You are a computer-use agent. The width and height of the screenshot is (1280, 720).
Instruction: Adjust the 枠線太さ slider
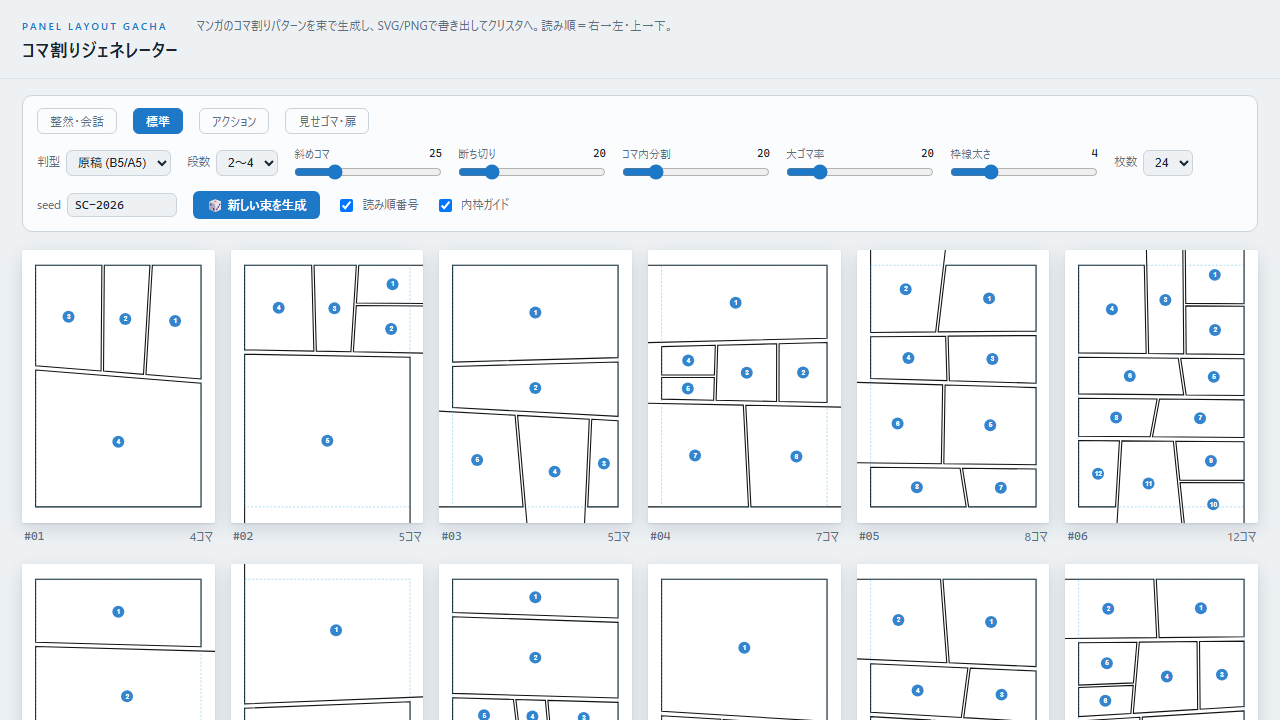click(1024, 172)
